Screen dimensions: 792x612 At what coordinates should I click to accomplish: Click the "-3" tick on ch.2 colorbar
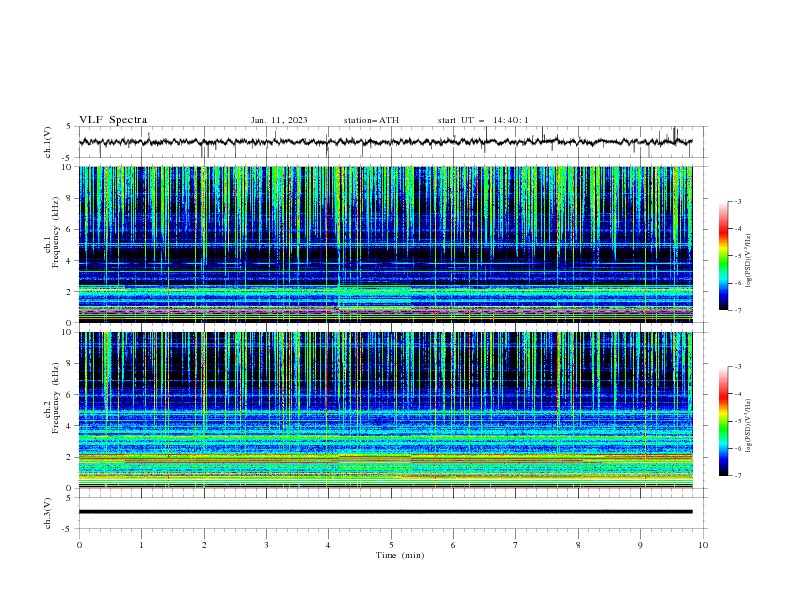pos(738,367)
